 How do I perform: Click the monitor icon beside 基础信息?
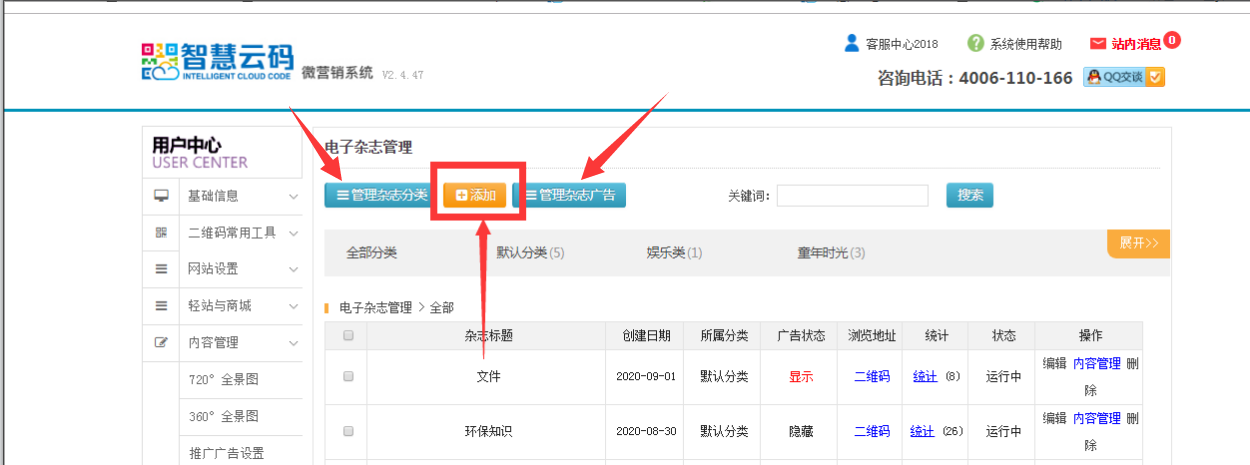tap(161, 196)
